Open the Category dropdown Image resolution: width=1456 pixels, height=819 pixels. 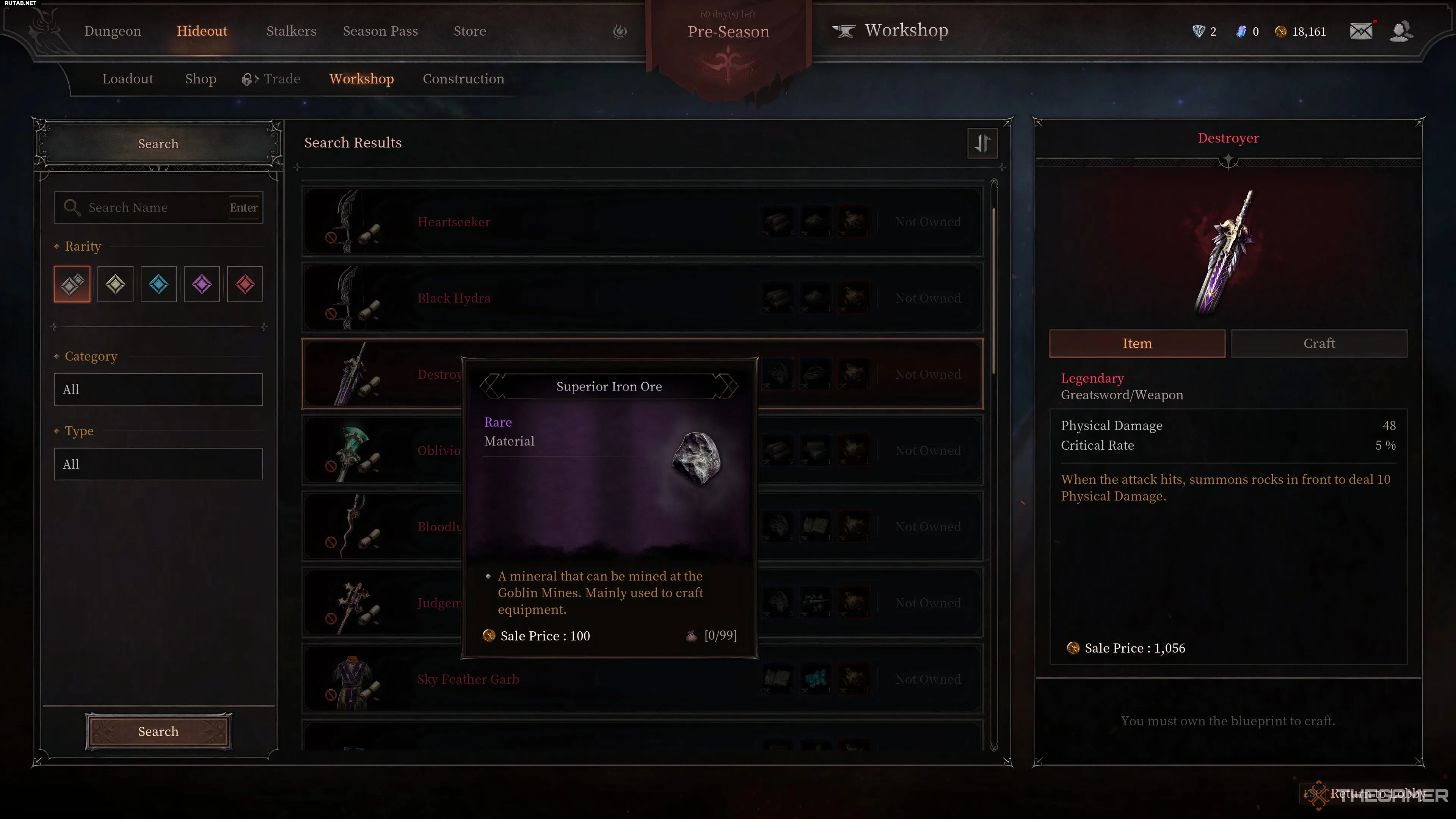[159, 389]
